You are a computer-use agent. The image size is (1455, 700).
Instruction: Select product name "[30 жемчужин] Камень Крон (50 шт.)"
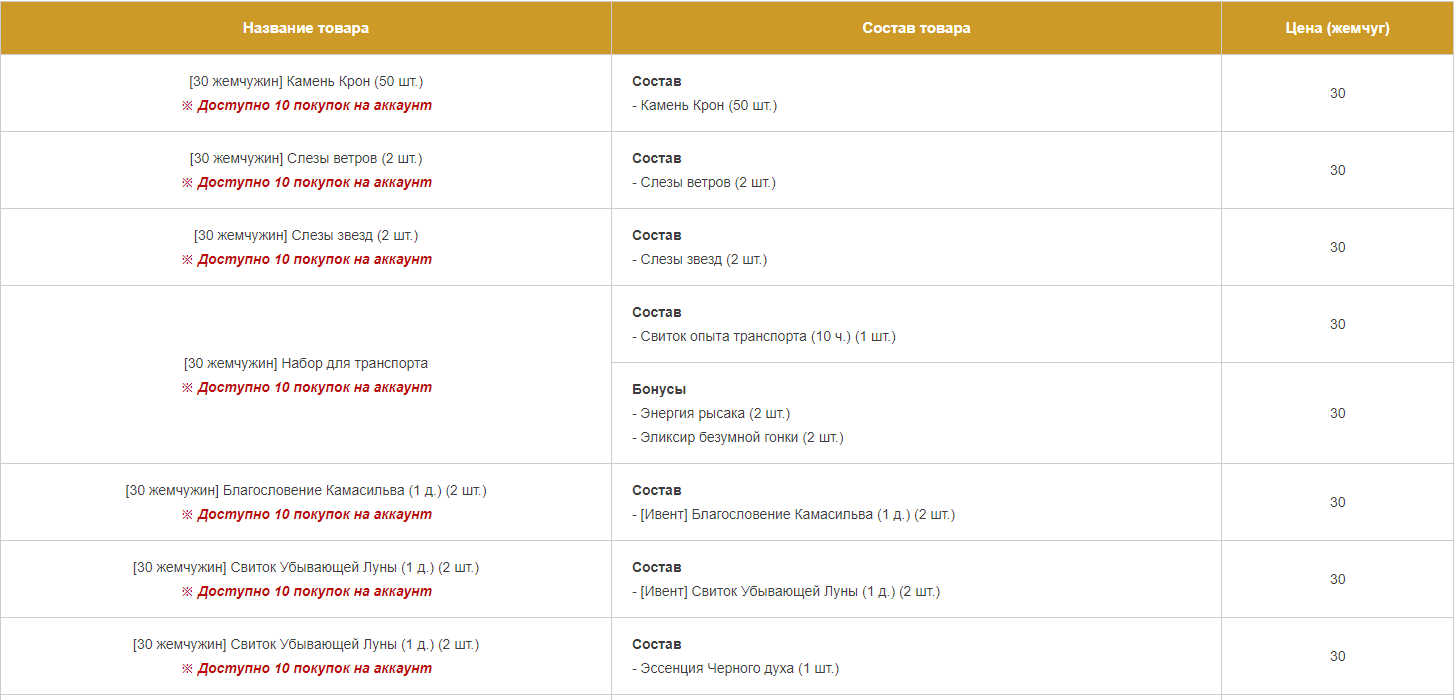click(306, 81)
